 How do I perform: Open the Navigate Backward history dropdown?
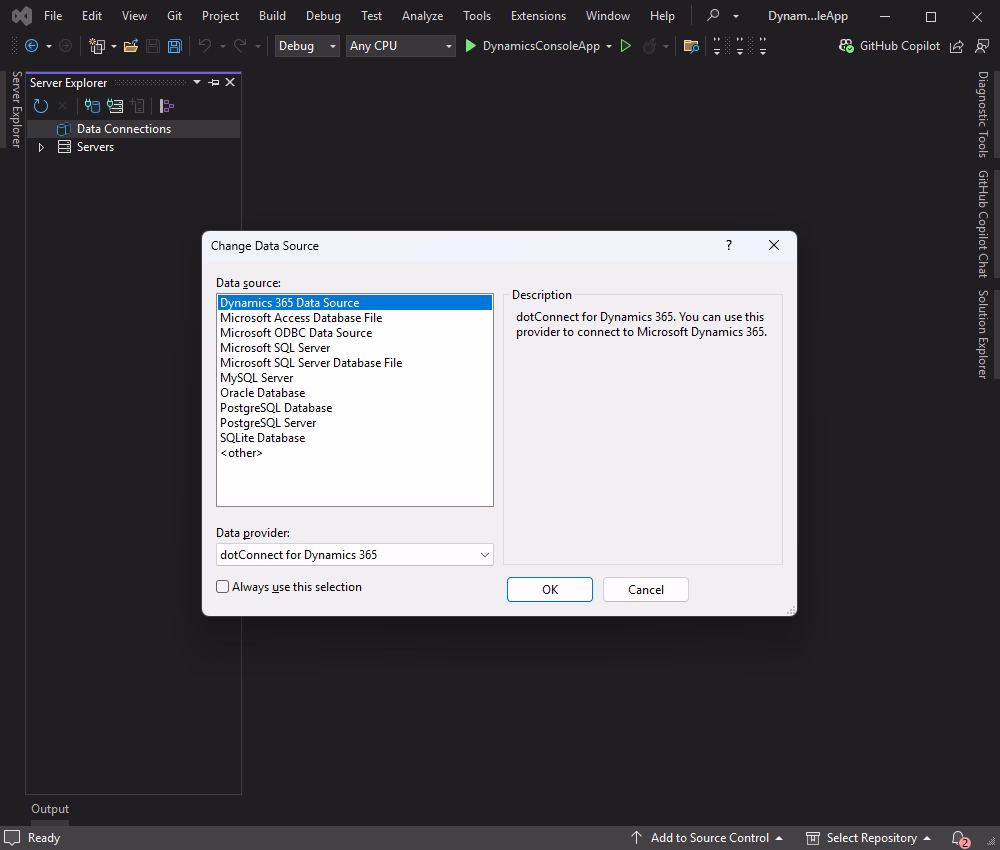point(48,47)
